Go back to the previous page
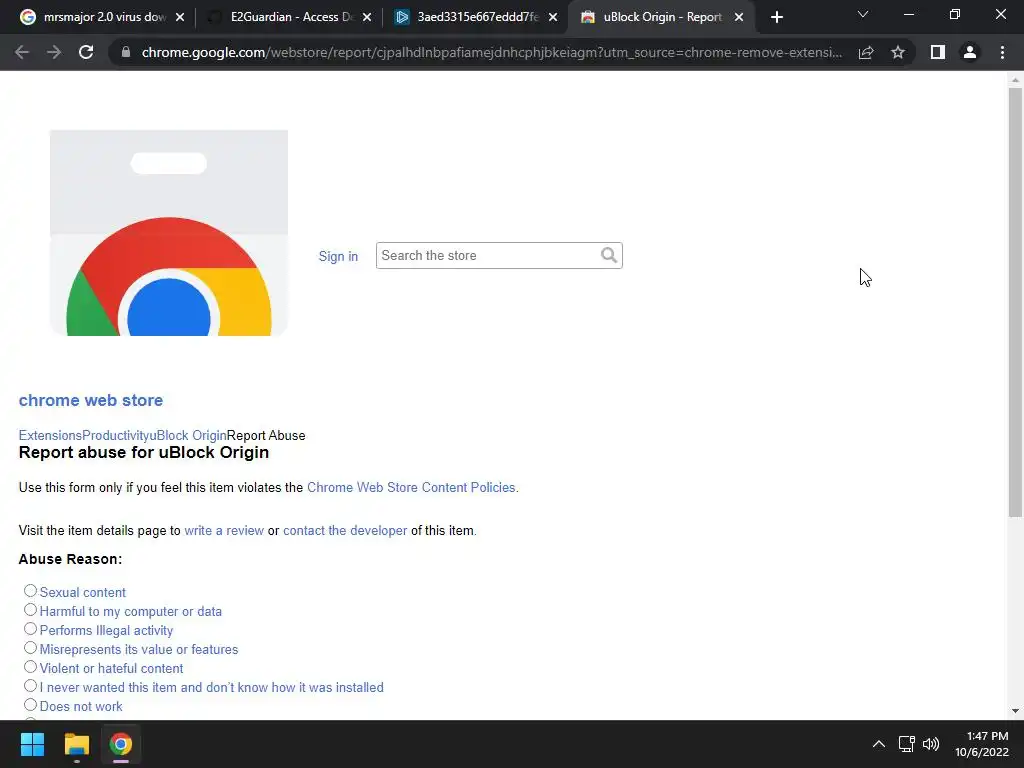 [22, 52]
